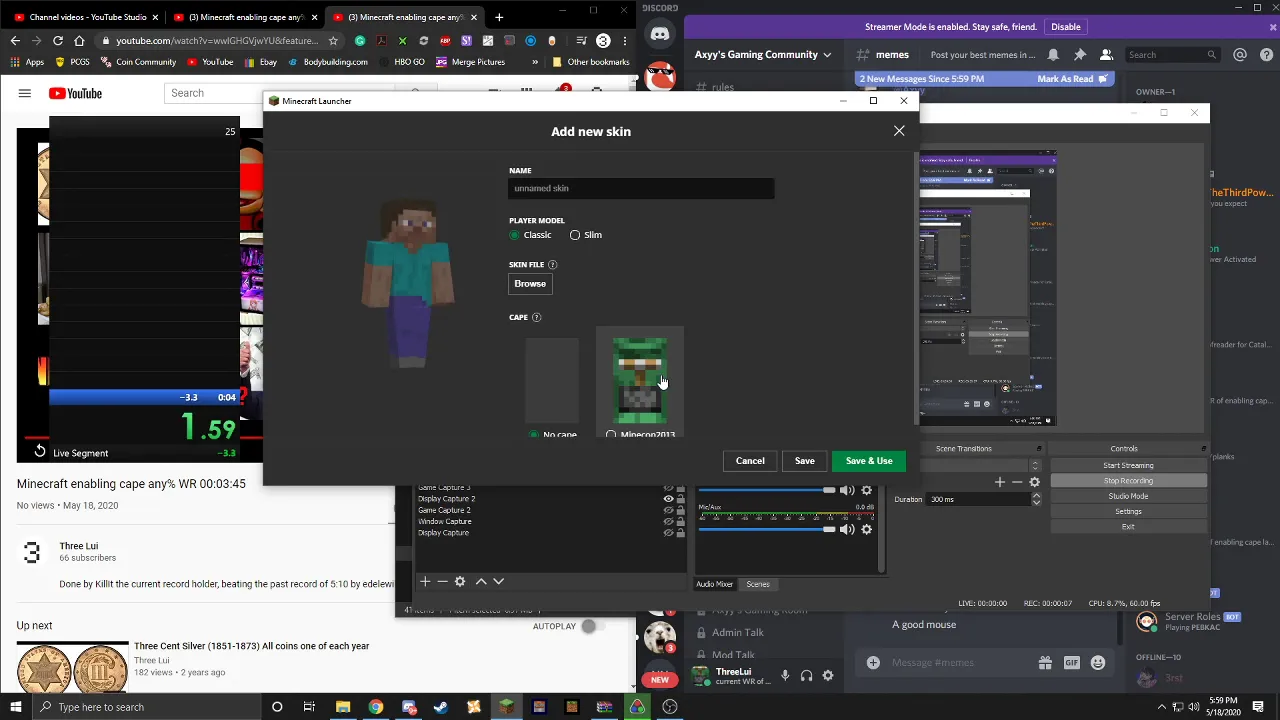Disable Discord Streamer Mode
Screen dimensions: 1280x720
click(x=1066, y=27)
